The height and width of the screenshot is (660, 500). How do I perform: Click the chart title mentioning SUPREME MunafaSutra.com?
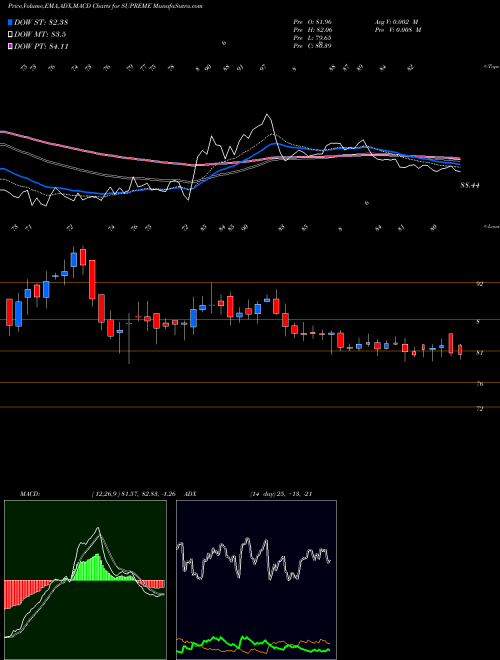tap(105, 7)
